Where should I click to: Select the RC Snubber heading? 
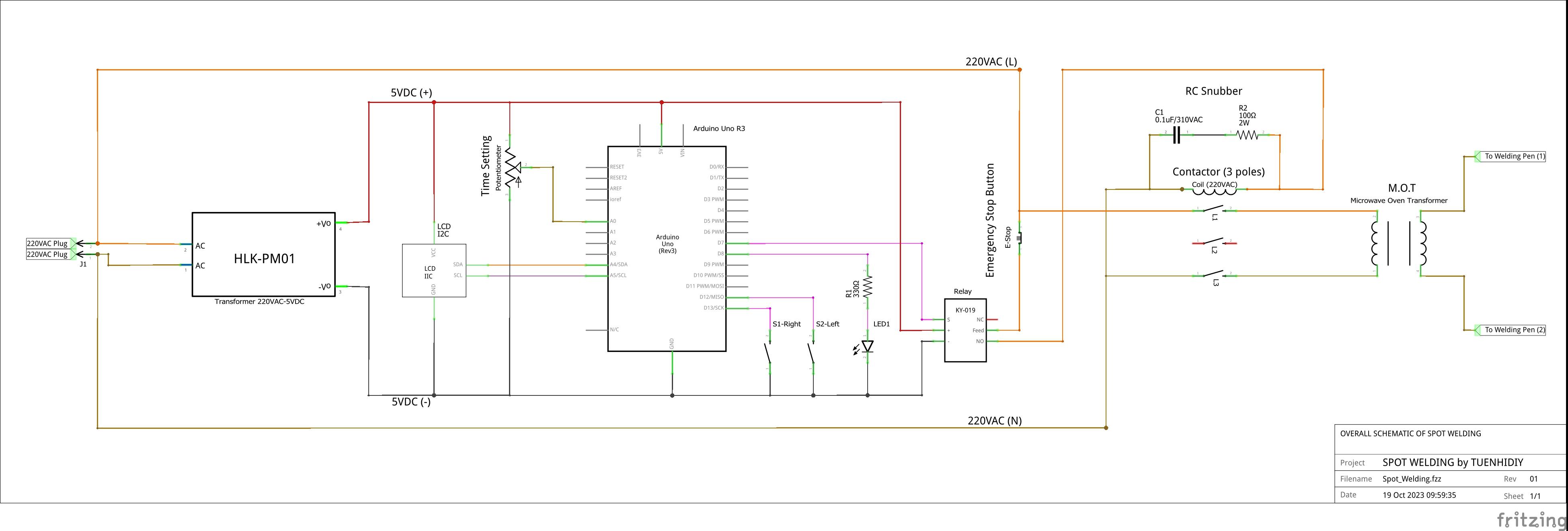[1213, 91]
